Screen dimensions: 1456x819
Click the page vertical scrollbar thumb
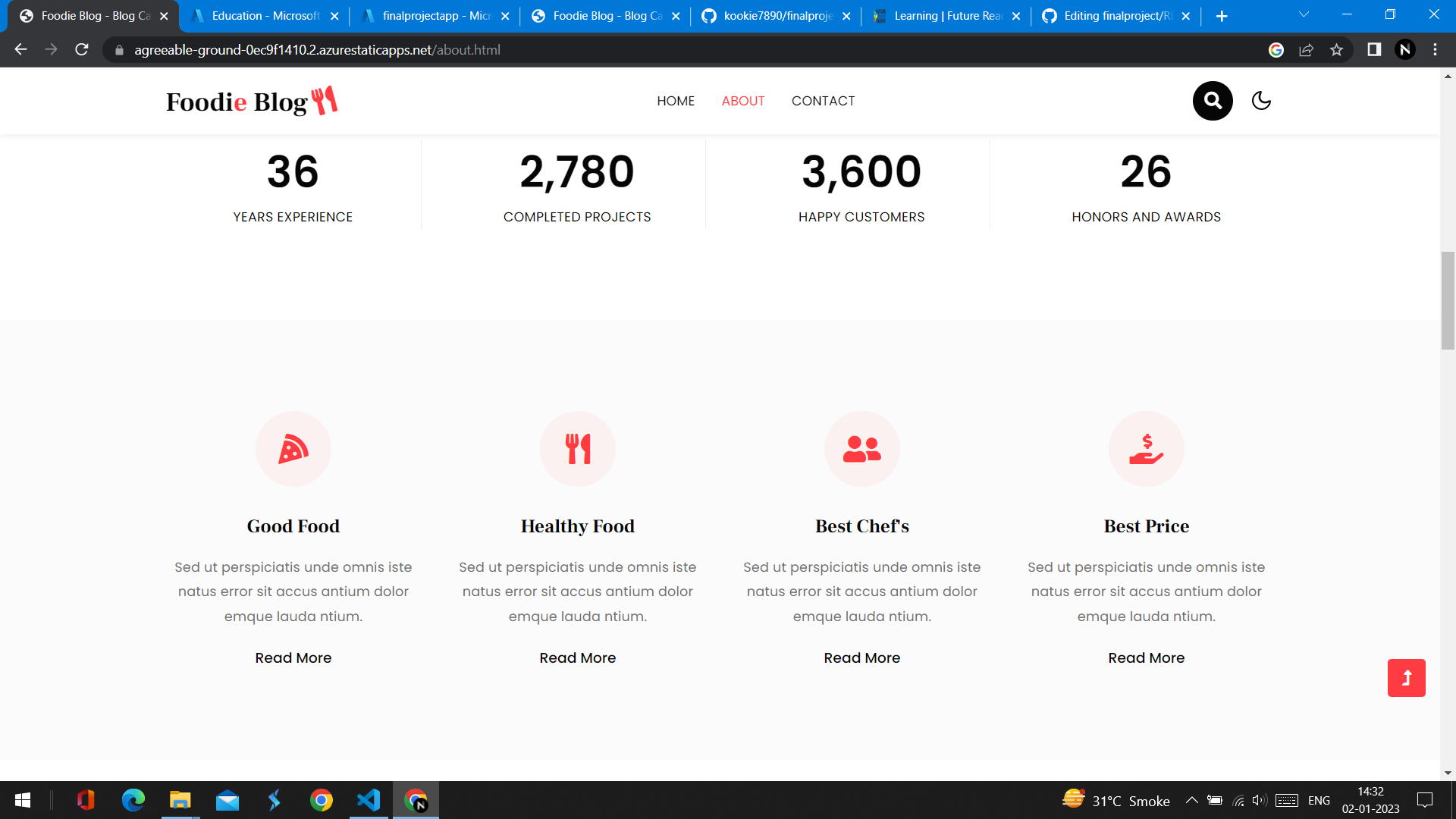tap(1448, 300)
